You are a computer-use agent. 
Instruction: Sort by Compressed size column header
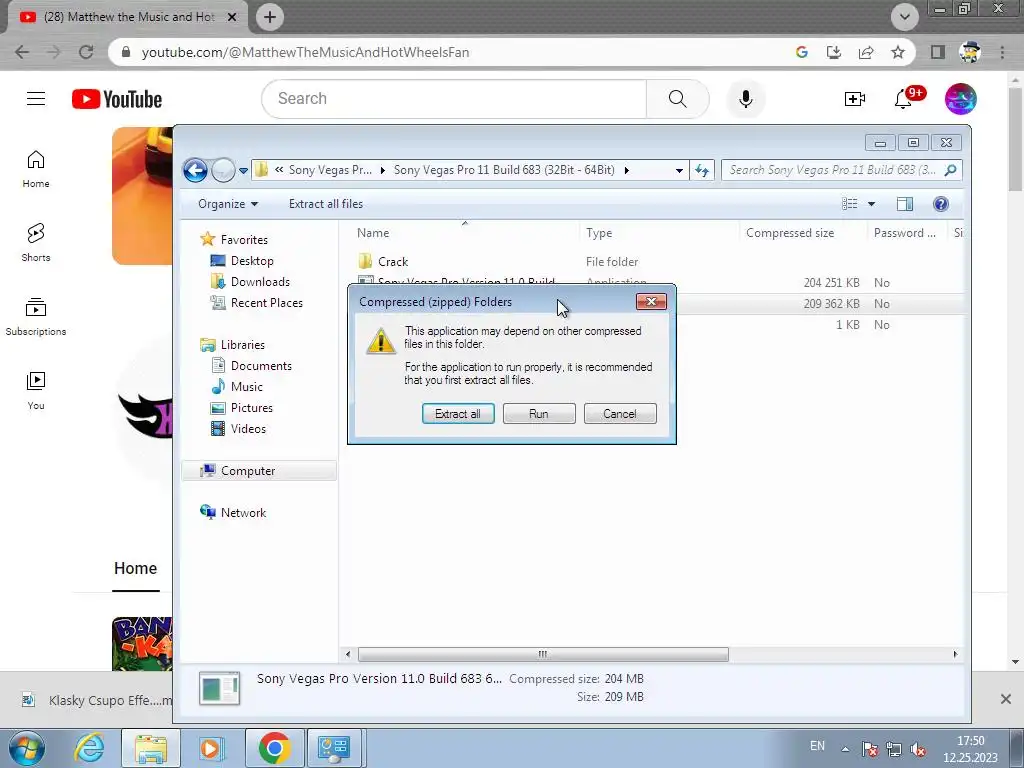[x=790, y=233]
